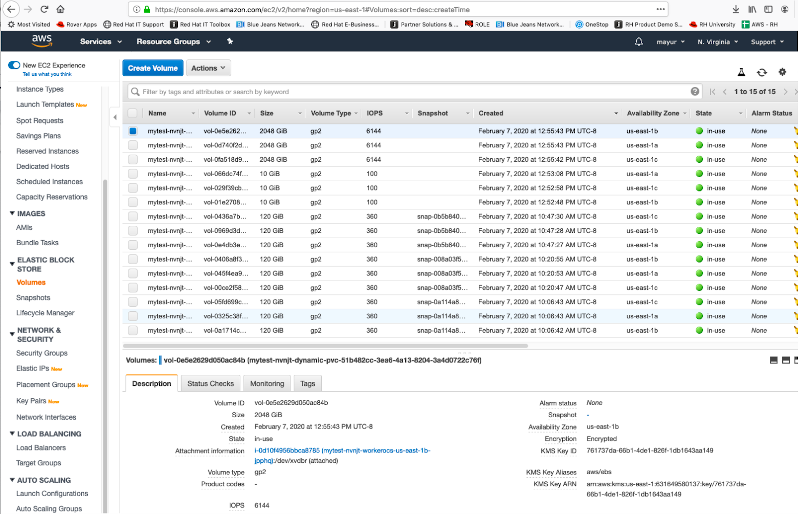Open the Services dropdown menu
Image resolution: width=800 pixels, height=514 pixels.
pos(101,41)
